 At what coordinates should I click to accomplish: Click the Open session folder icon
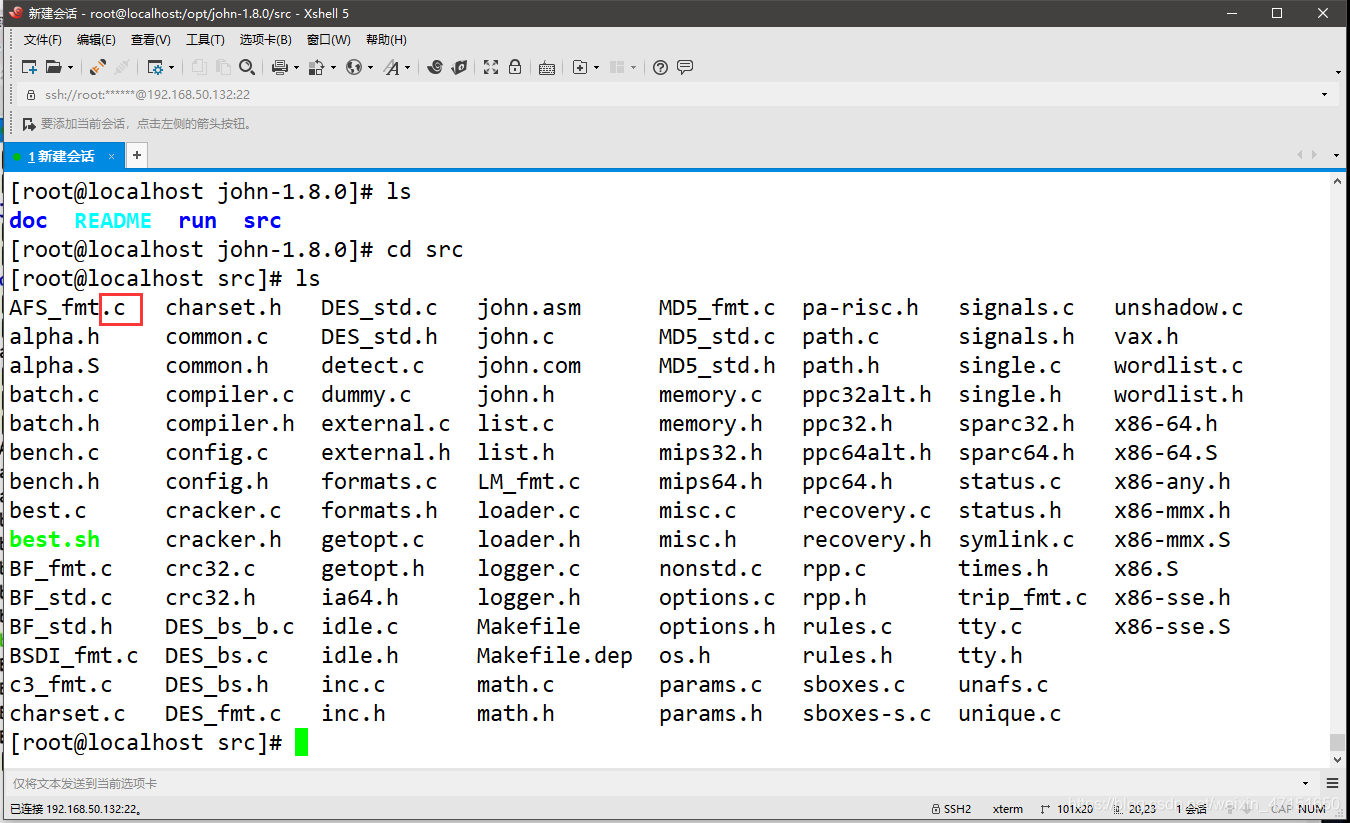tap(54, 67)
